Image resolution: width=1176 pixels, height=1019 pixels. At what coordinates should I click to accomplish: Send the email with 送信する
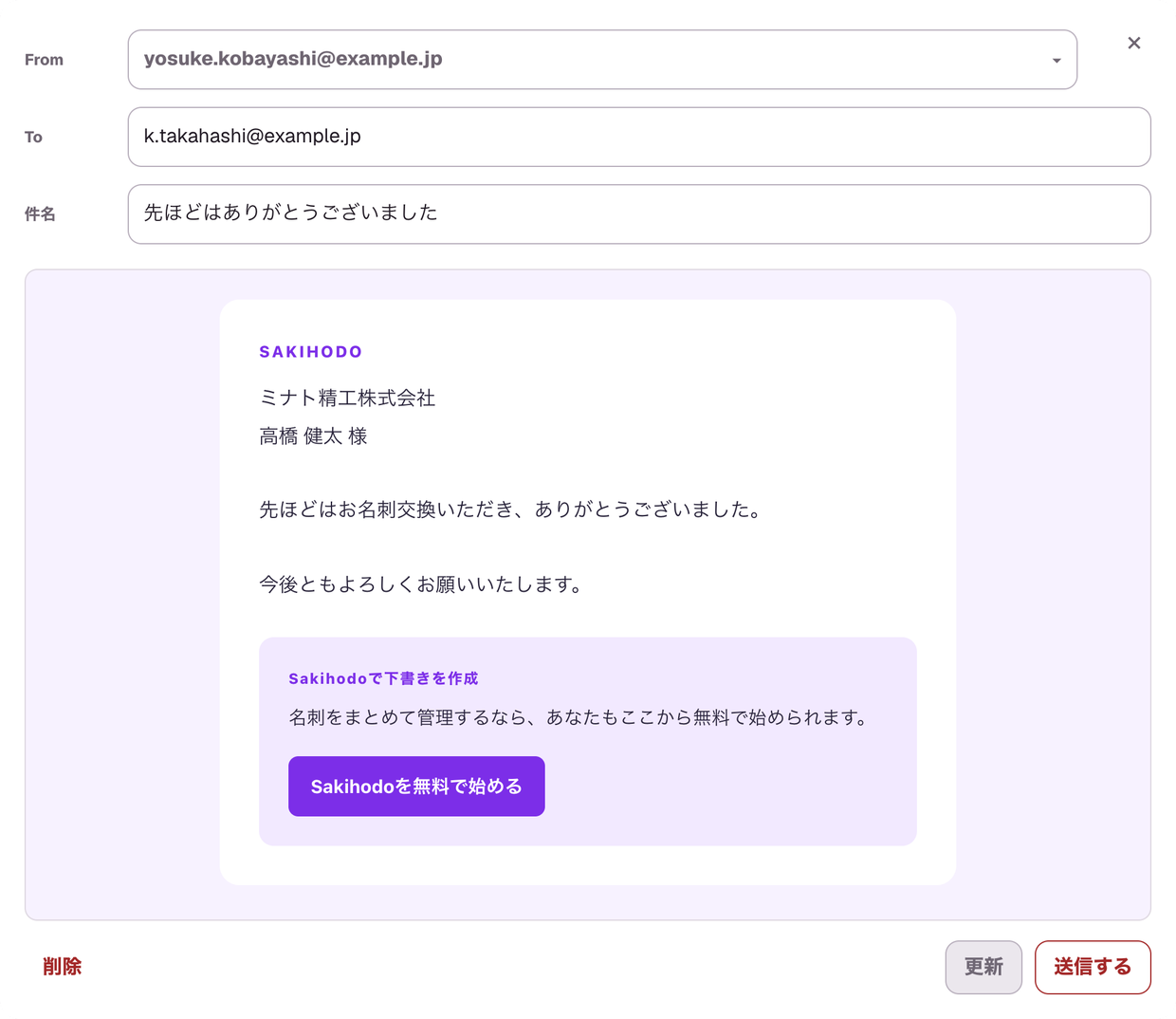click(x=1093, y=967)
